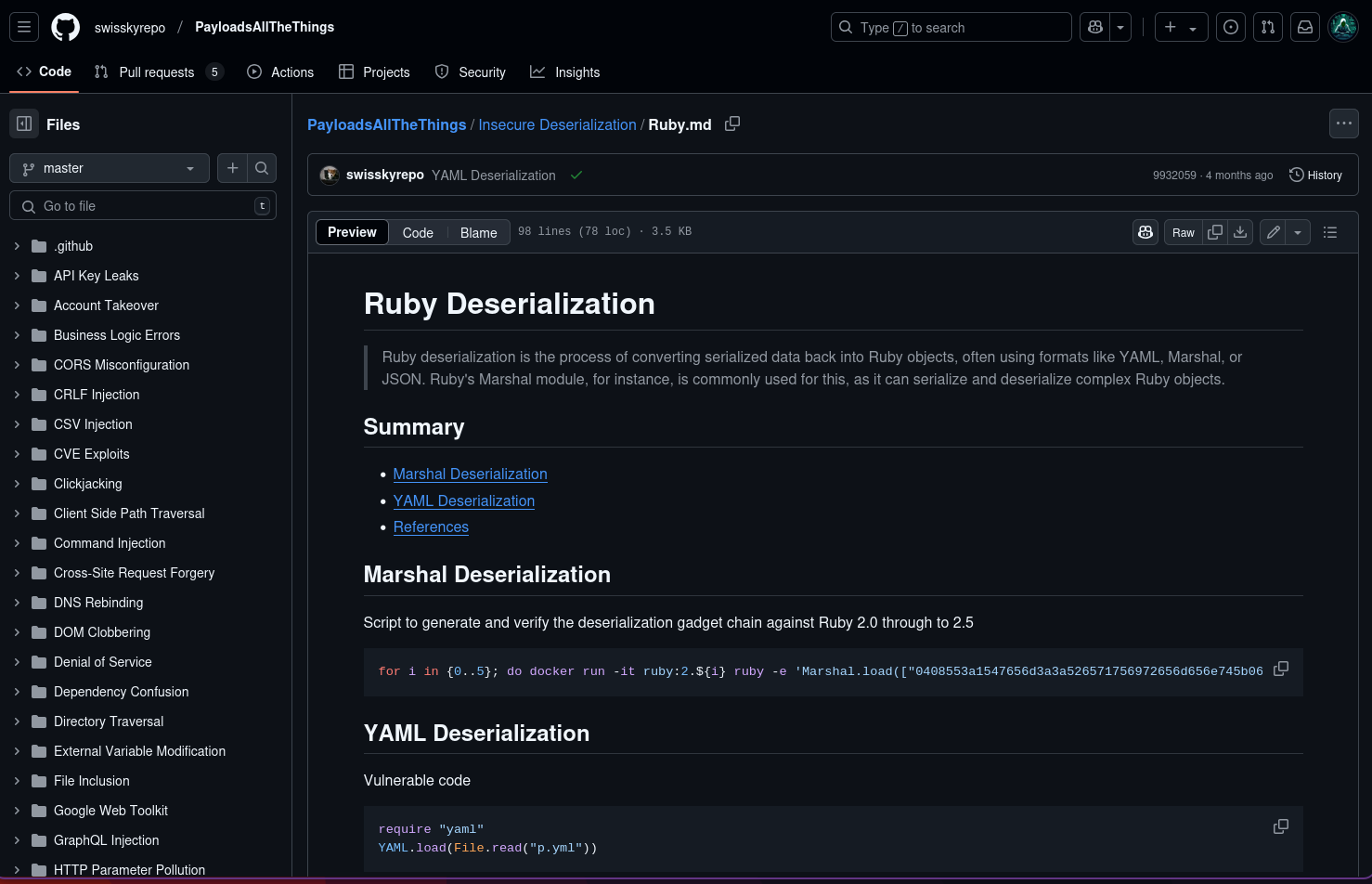The image size is (1372, 884).
Task: Expand the DNS Rebinding folder
Action: coord(17,603)
